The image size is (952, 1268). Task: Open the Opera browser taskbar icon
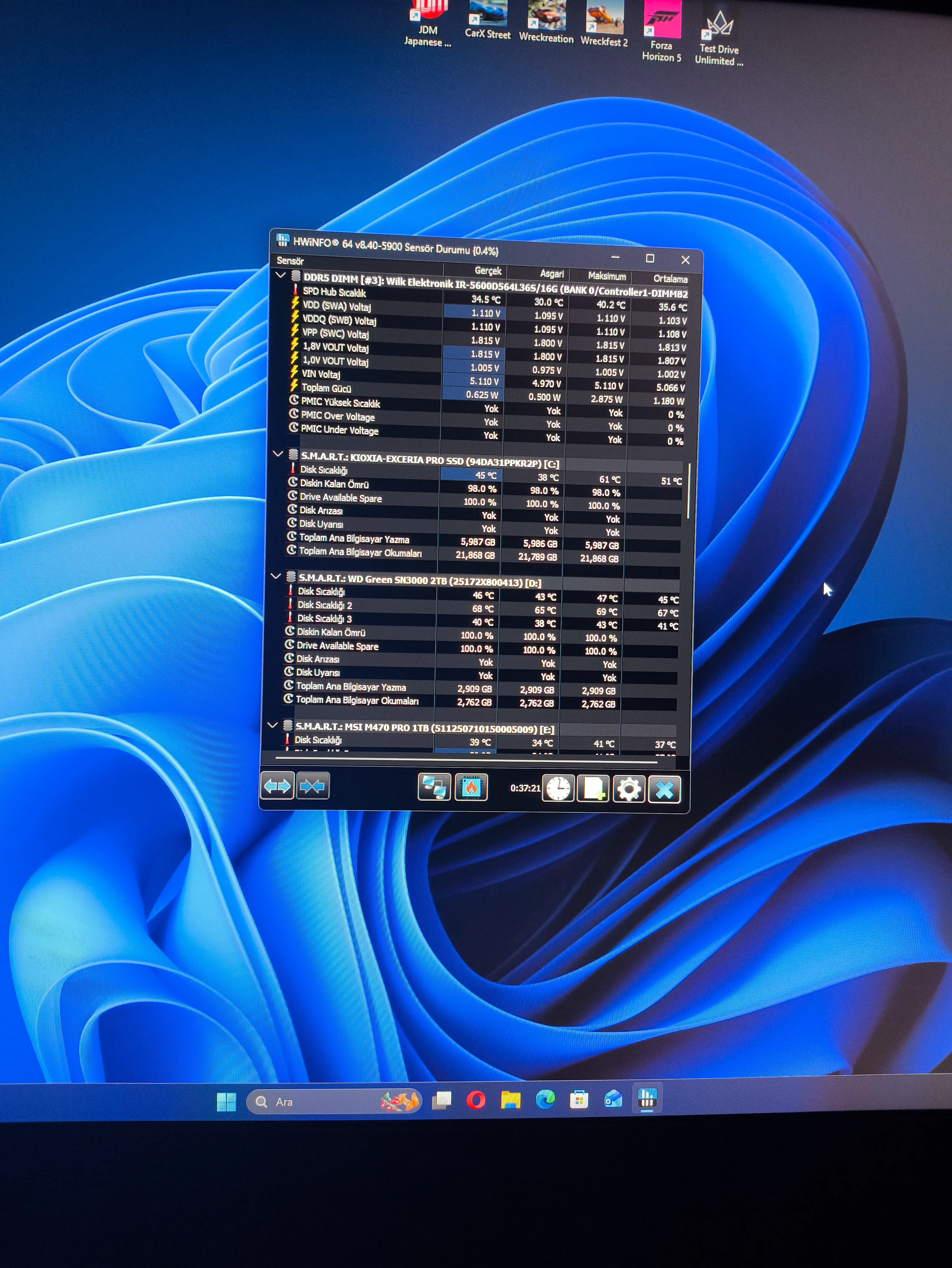click(476, 1100)
